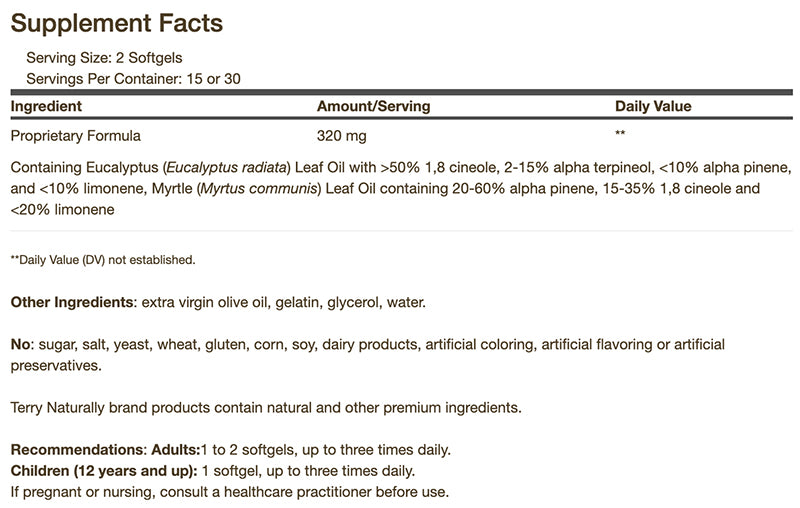Viewport: 800px width, 508px height.
Task: Click the pregnant or nursing warning line
Action: [x=230, y=492]
